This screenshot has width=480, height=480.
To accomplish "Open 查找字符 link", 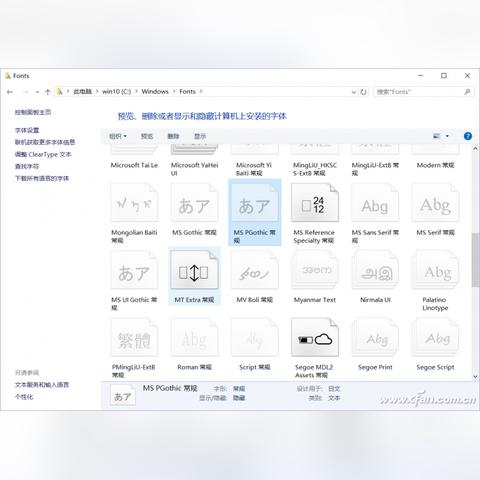I will pyautogui.click(x=27, y=166).
